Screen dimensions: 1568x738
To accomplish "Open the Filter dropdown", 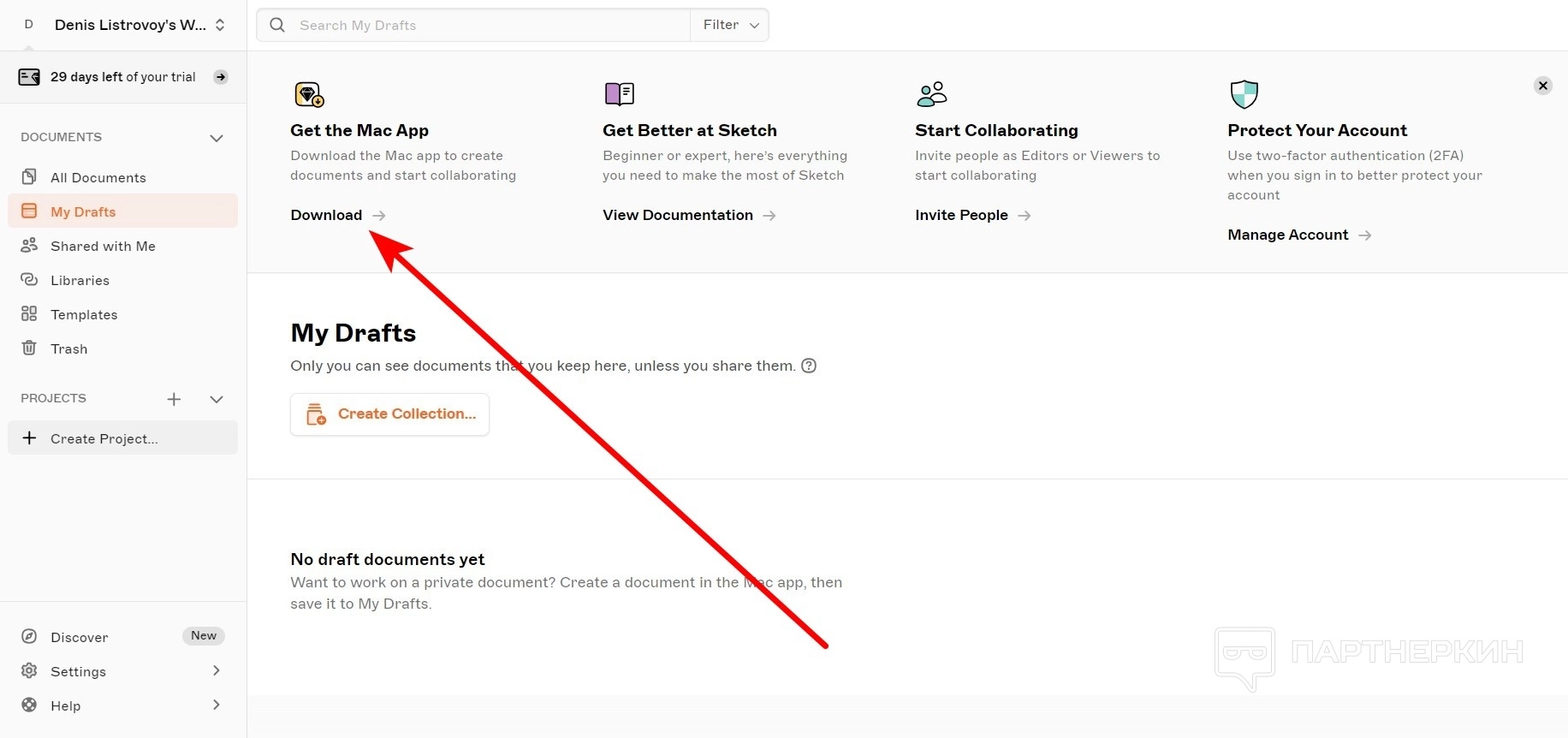I will point(730,25).
